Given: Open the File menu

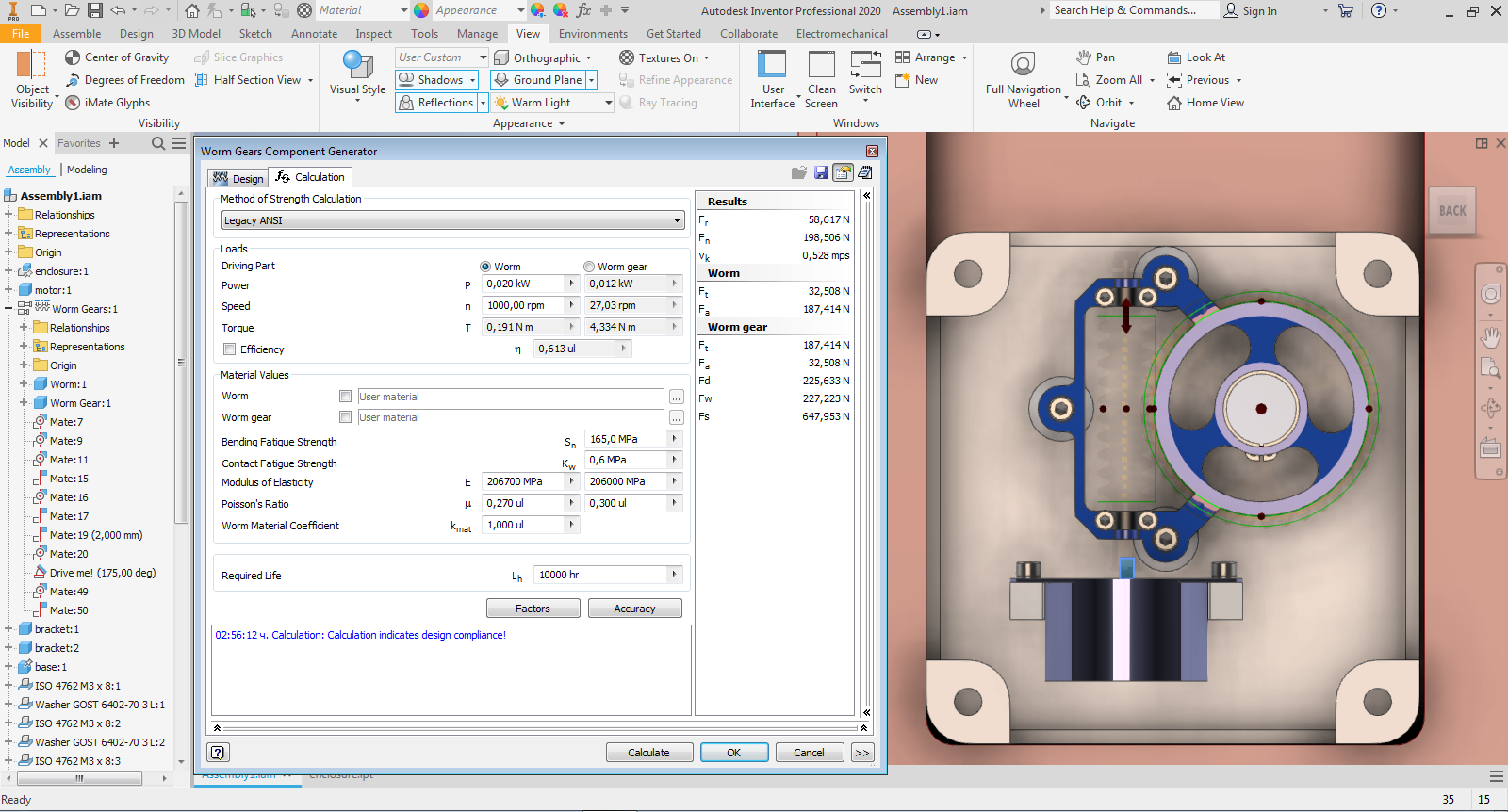Looking at the screenshot, I should (21, 34).
